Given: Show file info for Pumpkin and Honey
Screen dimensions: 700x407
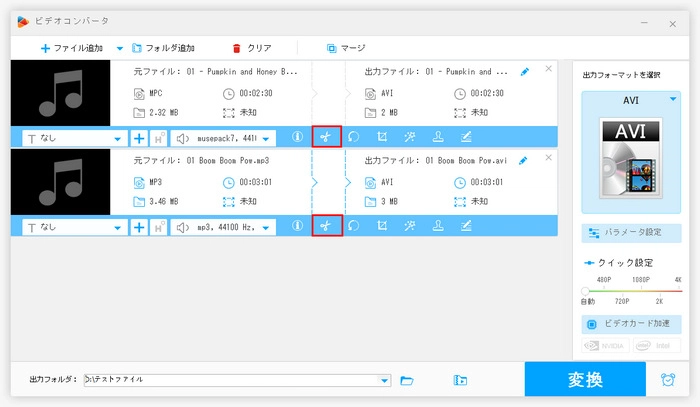Looking at the screenshot, I should click(297, 137).
